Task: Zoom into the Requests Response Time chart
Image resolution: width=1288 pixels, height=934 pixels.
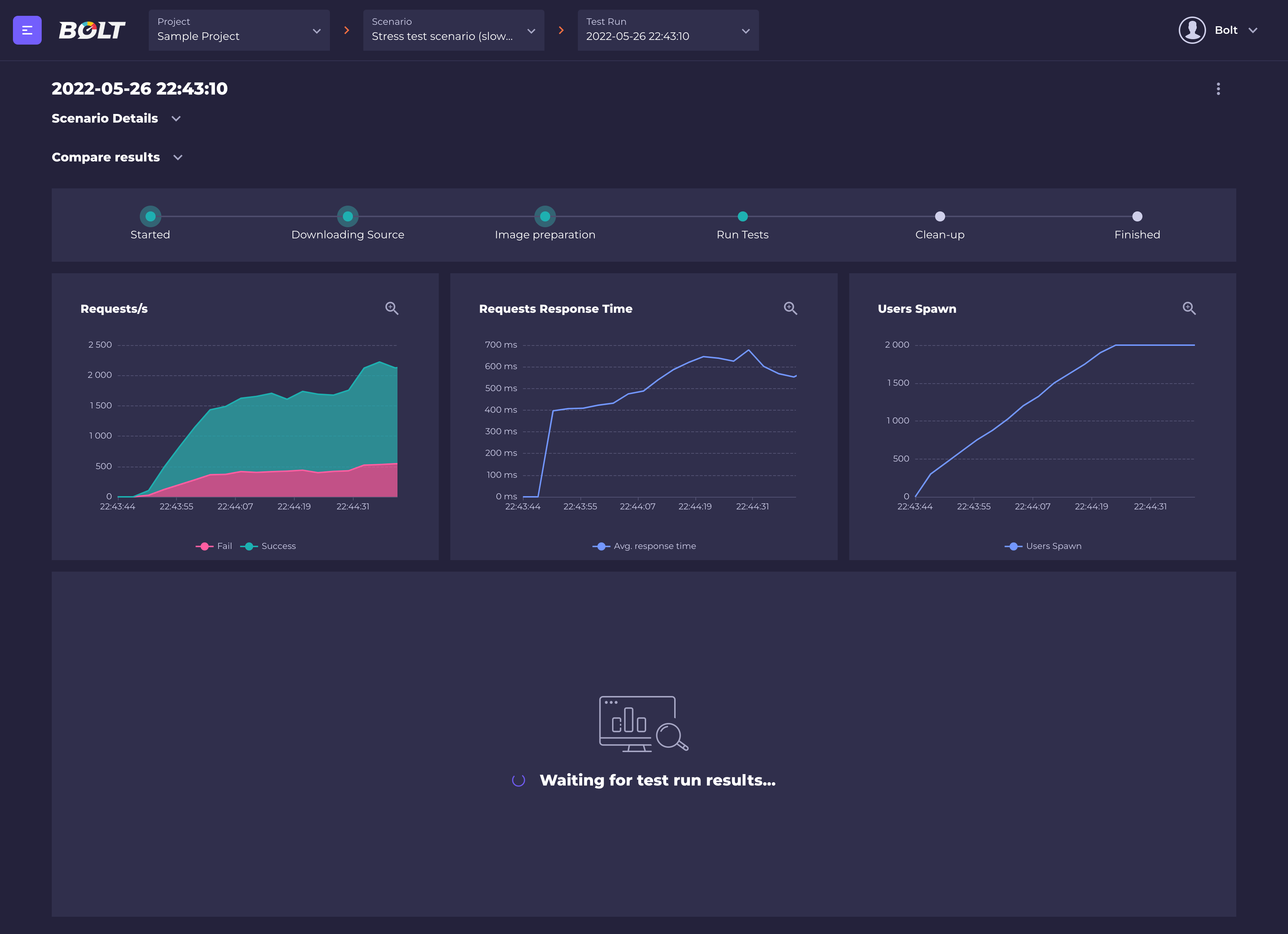Action: (x=790, y=308)
